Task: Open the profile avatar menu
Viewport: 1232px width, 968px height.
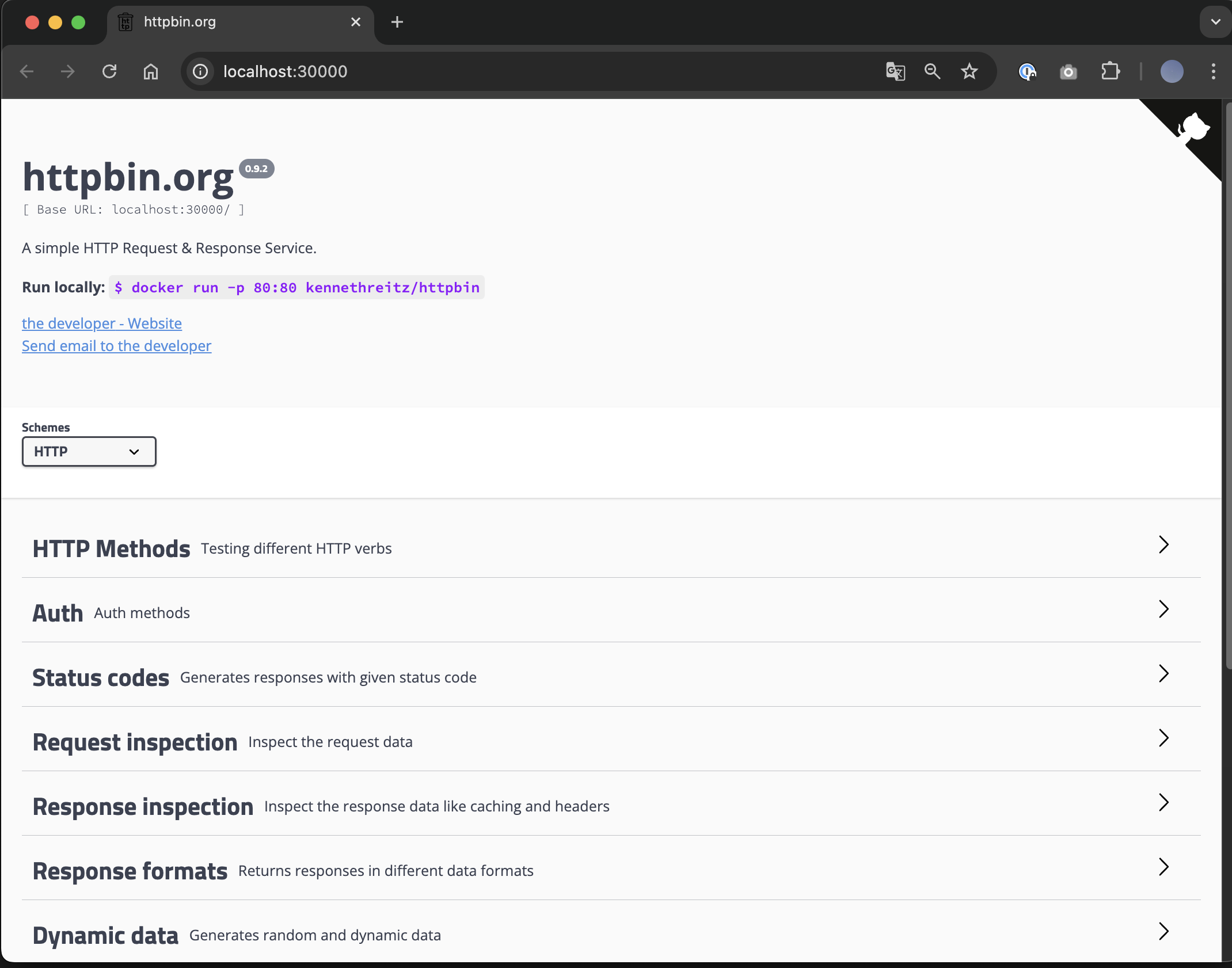Action: point(1172,71)
